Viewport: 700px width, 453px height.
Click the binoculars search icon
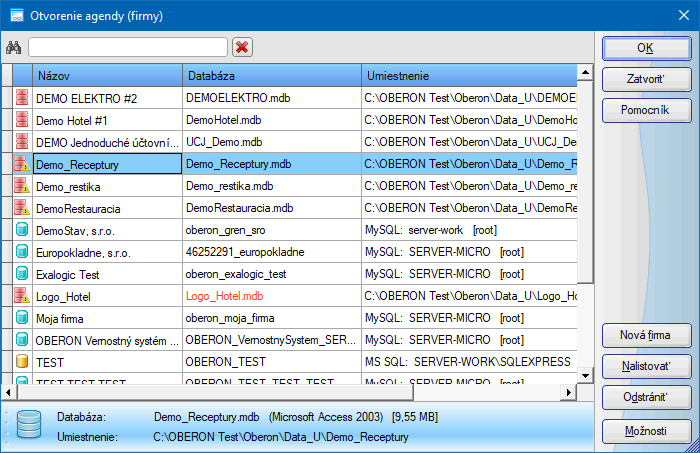pyautogui.click(x=14, y=47)
